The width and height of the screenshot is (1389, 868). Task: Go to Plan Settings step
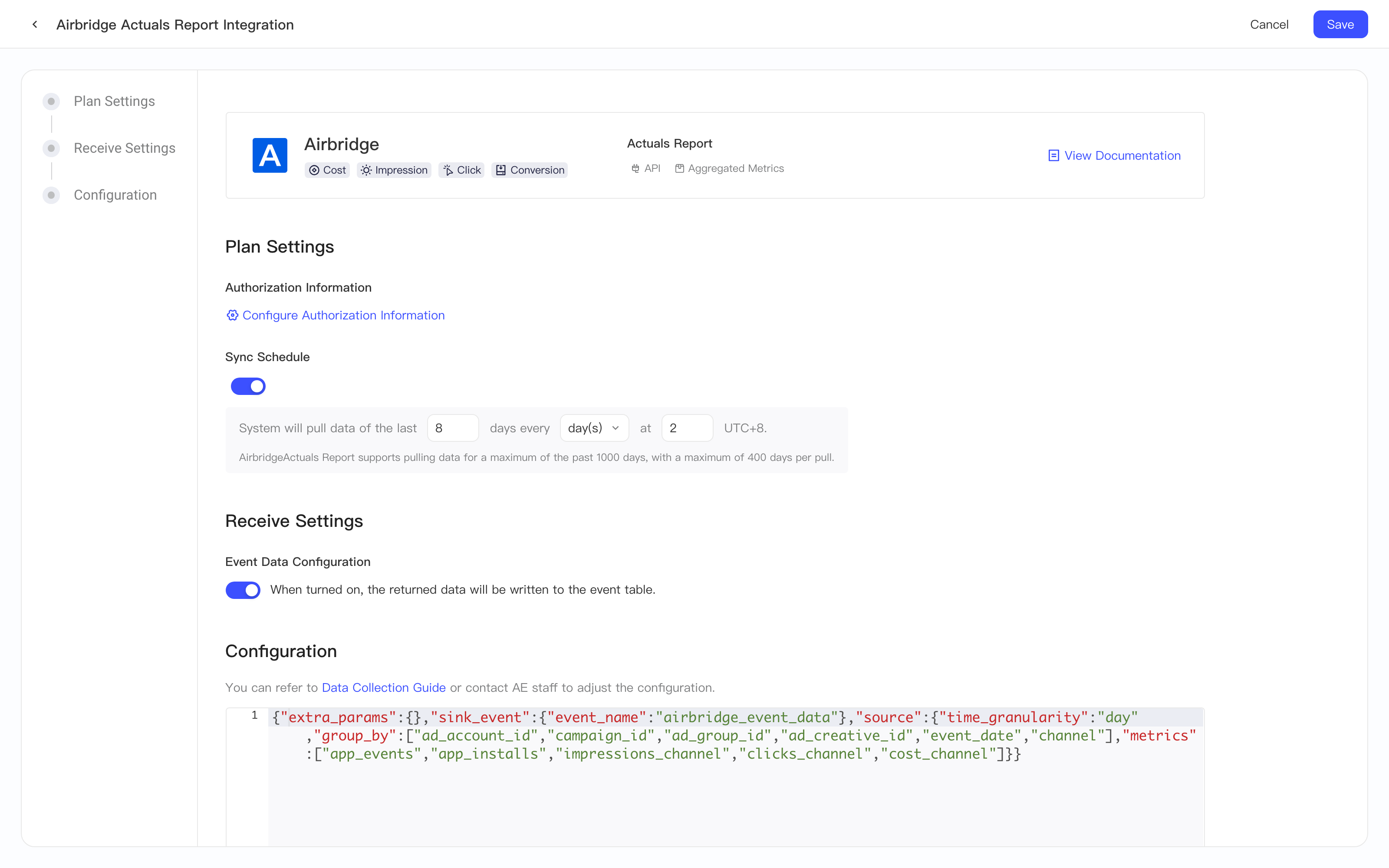click(114, 101)
